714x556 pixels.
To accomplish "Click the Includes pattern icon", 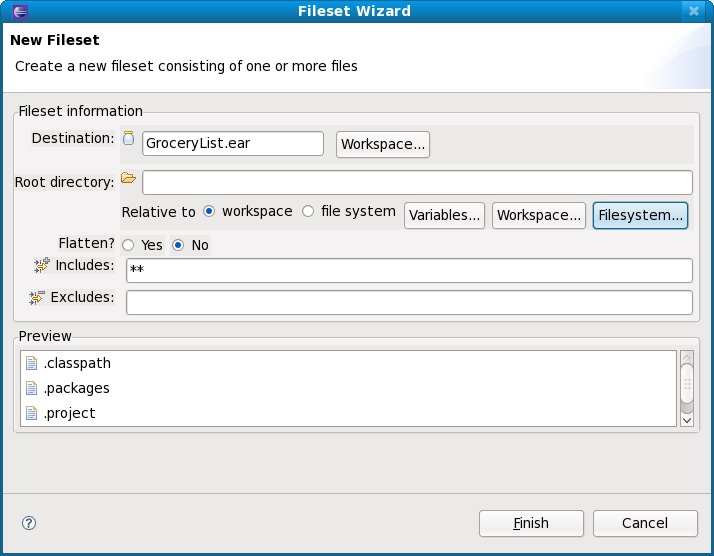I will coord(41,265).
